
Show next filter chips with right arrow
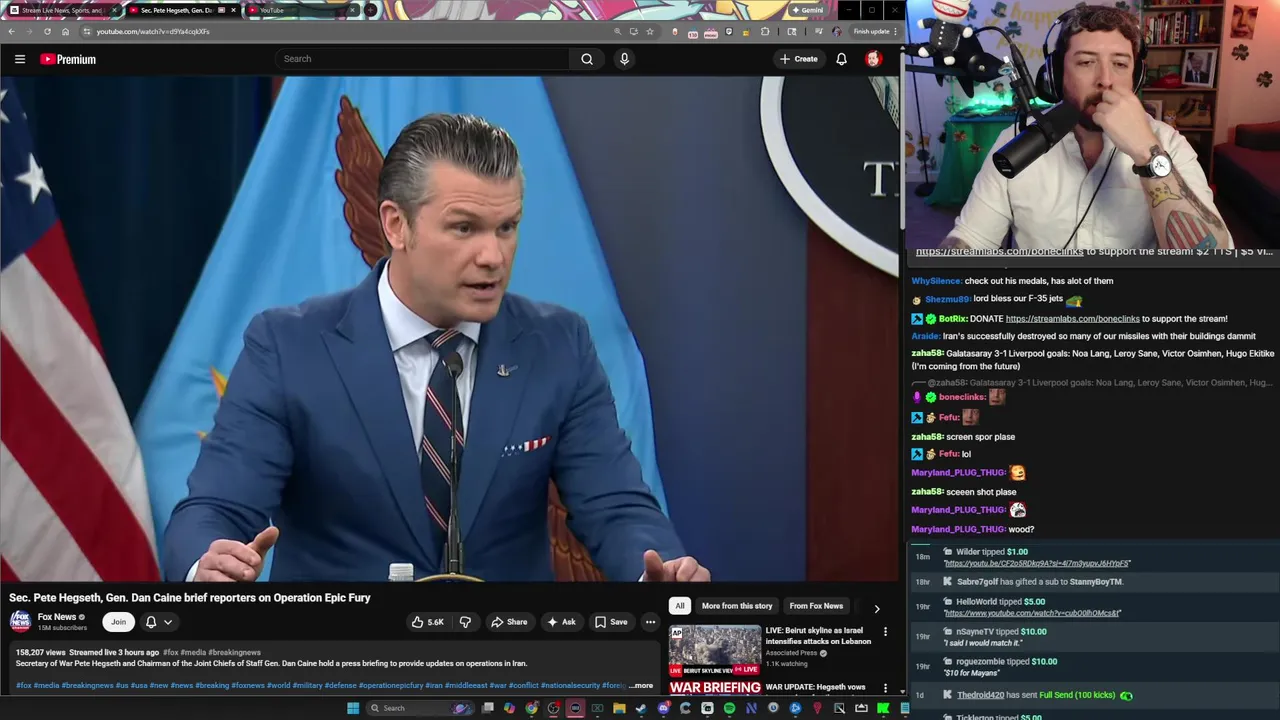(x=877, y=608)
